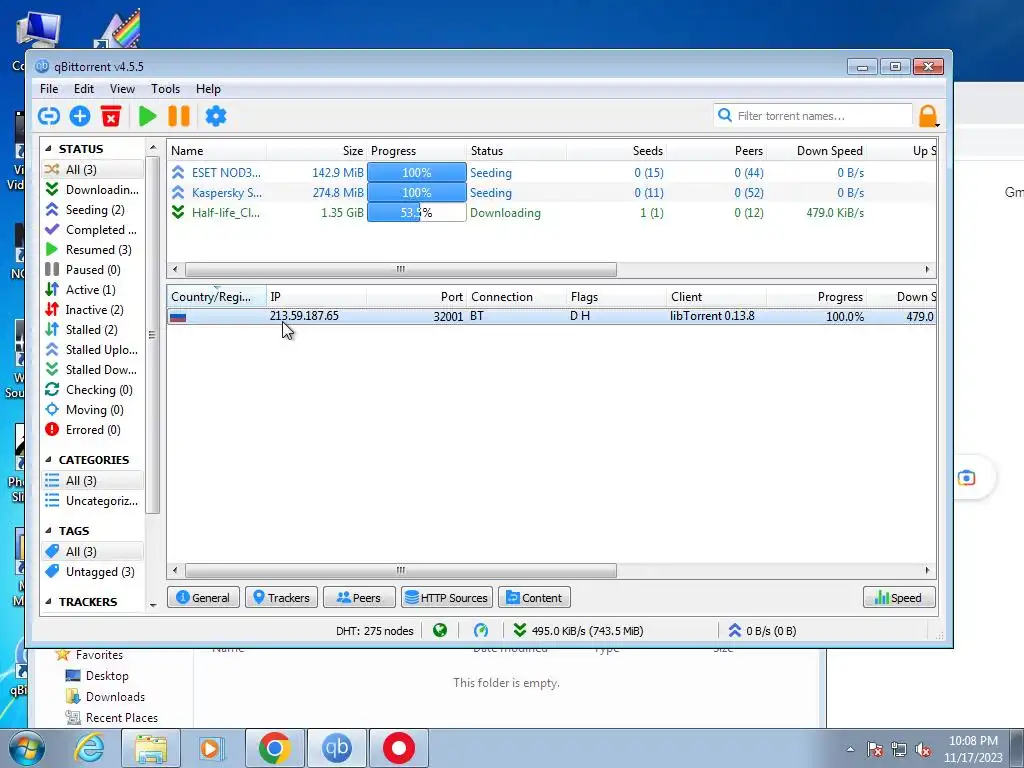Click the orange Pause toolbar icon
Viewport: 1024px width, 768px height.
179,116
